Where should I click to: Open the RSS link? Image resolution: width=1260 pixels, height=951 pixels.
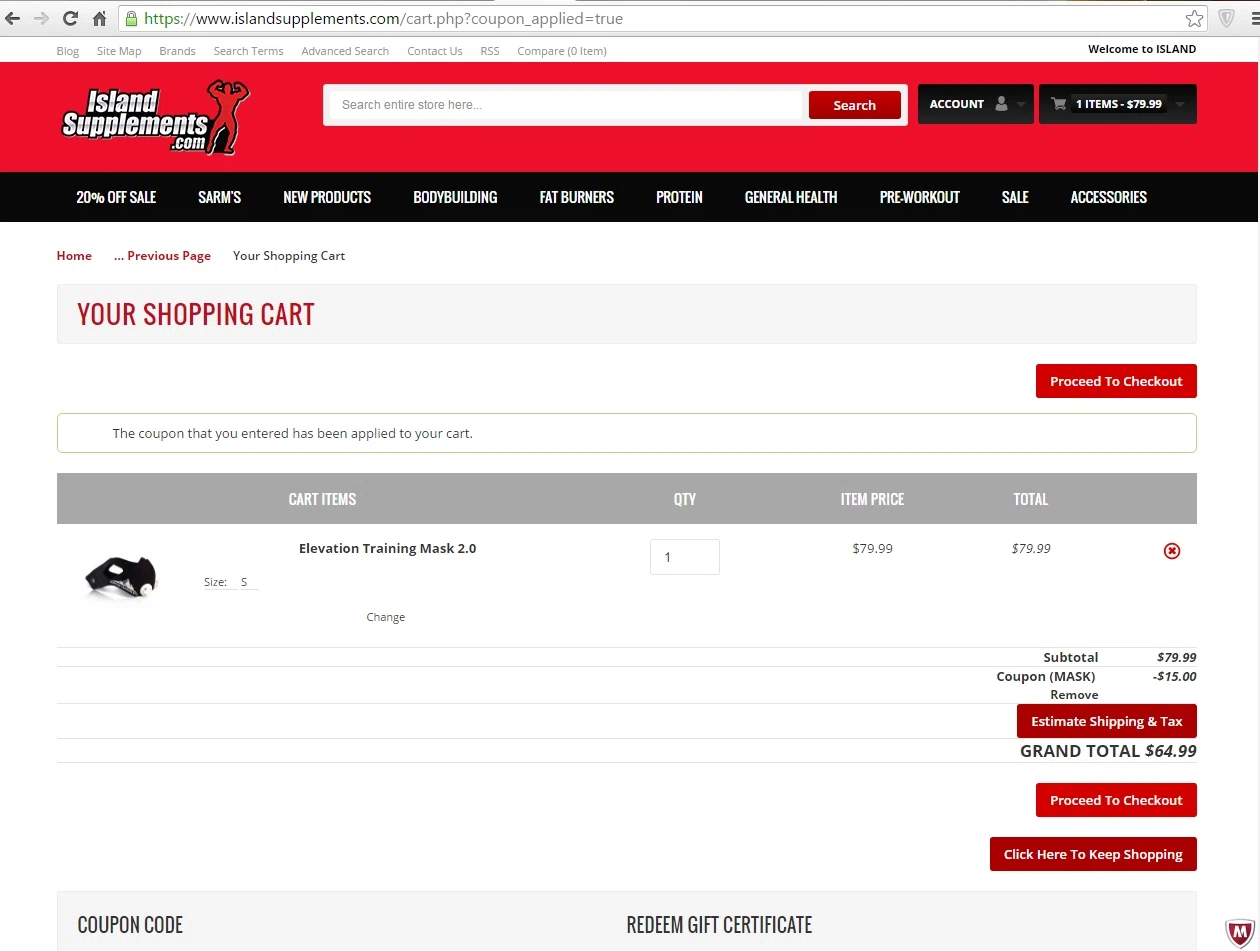click(x=490, y=51)
